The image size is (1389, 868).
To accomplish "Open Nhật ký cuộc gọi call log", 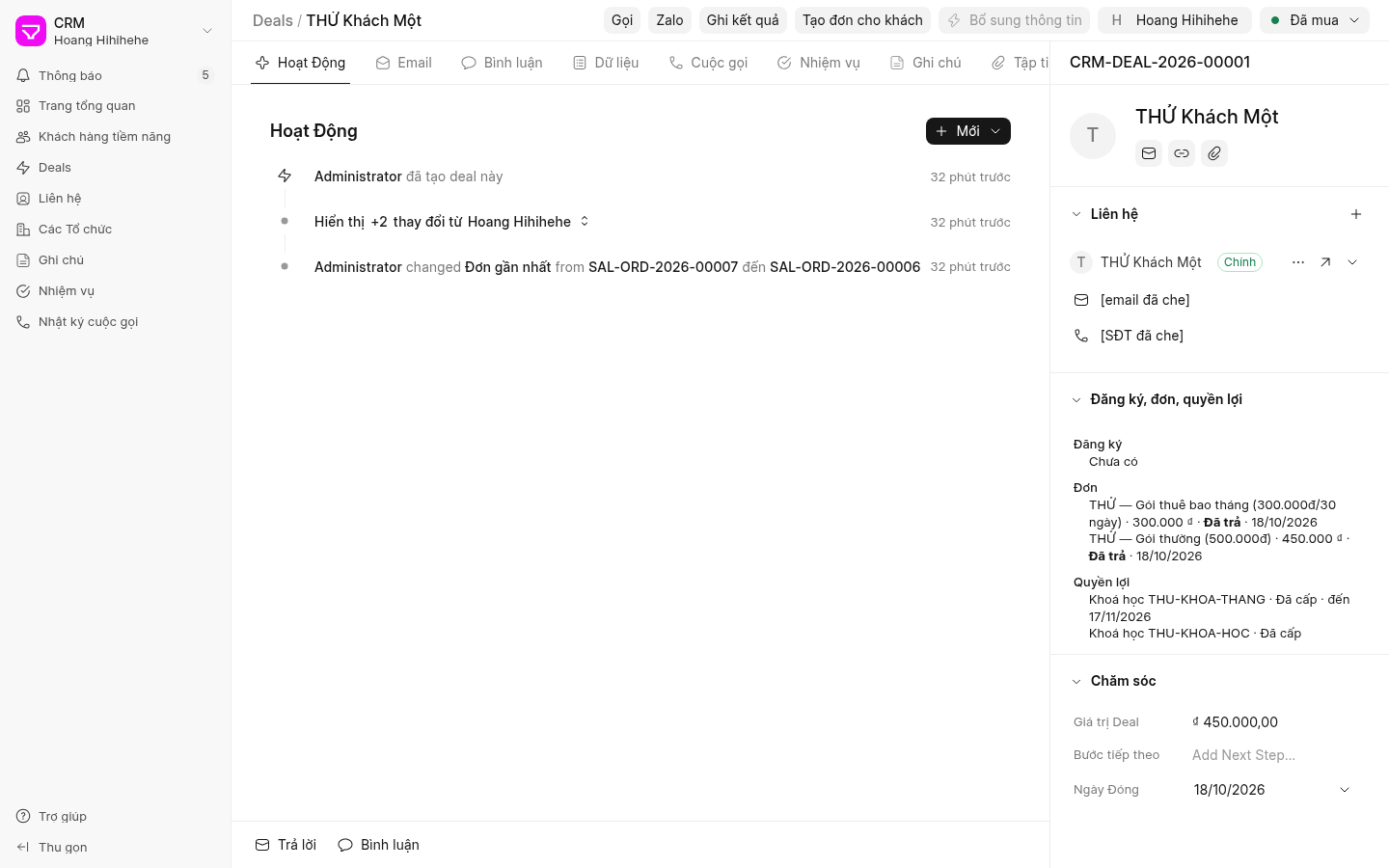I will coord(115,322).
